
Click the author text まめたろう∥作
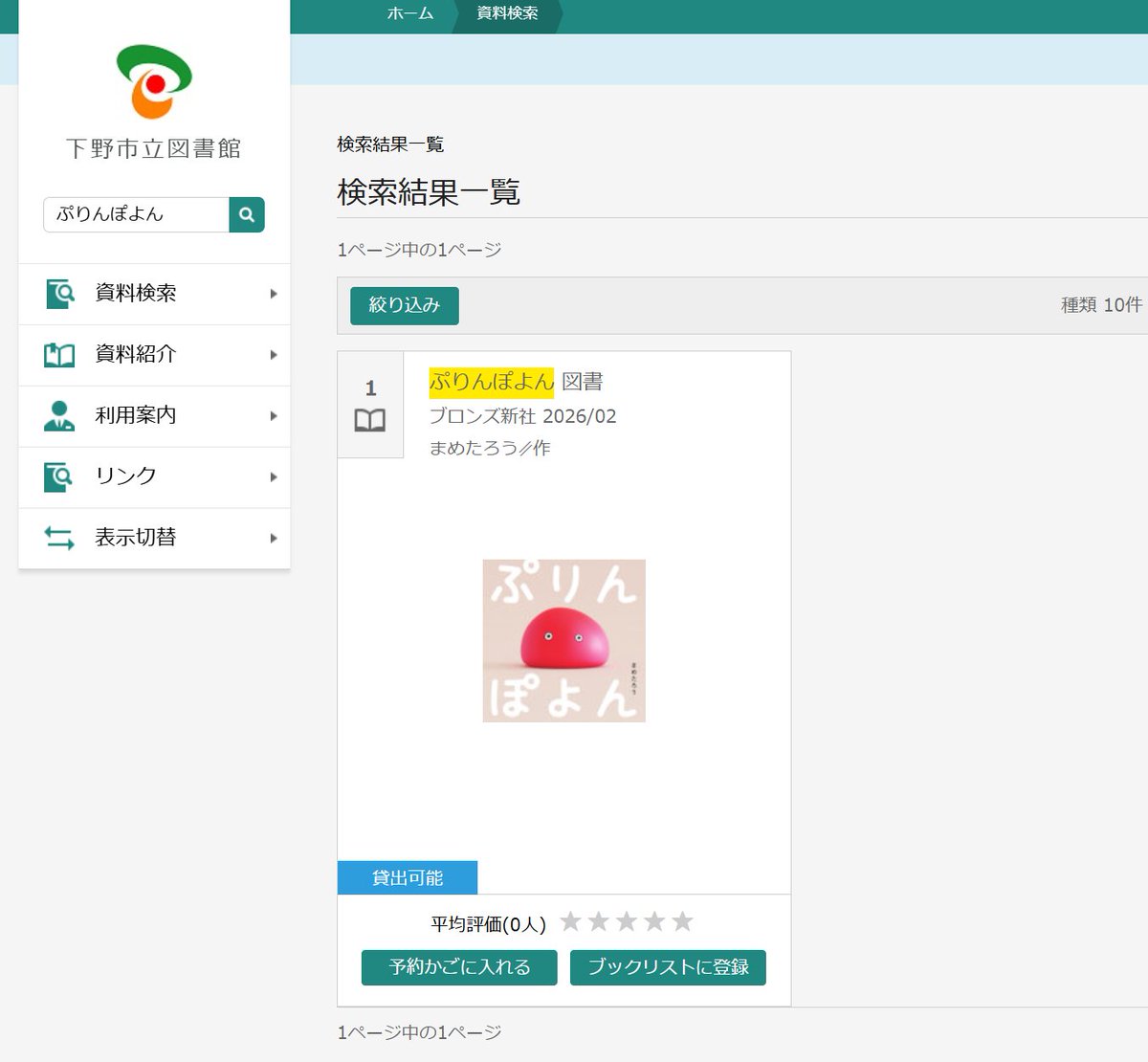click(x=490, y=448)
